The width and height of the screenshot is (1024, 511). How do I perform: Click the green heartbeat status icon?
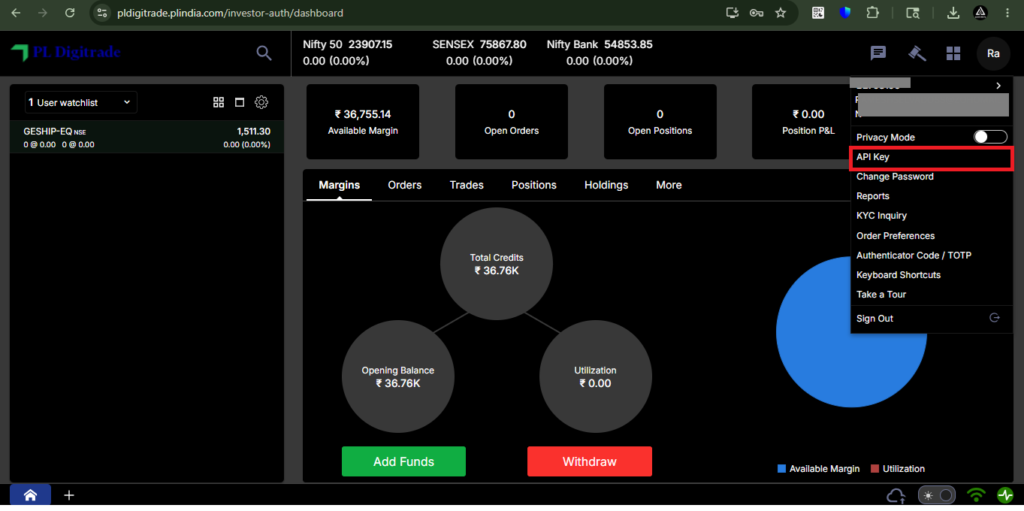1004,495
